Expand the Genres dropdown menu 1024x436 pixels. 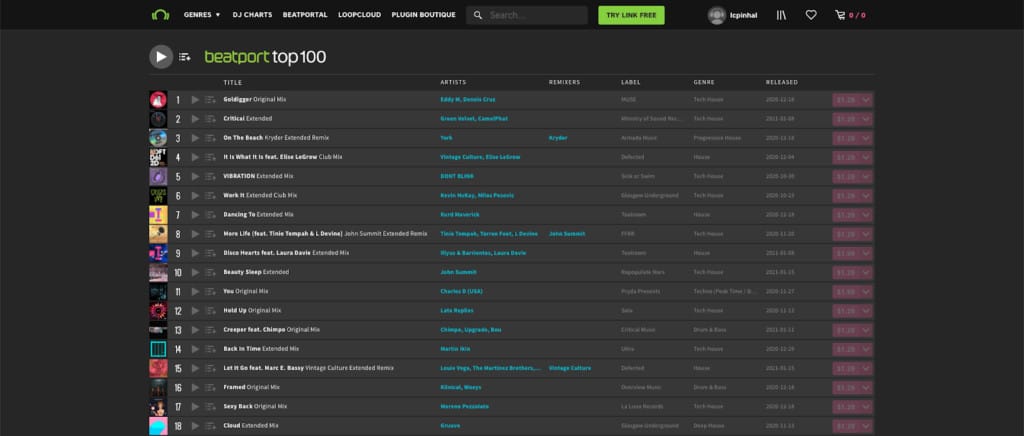click(x=202, y=15)
